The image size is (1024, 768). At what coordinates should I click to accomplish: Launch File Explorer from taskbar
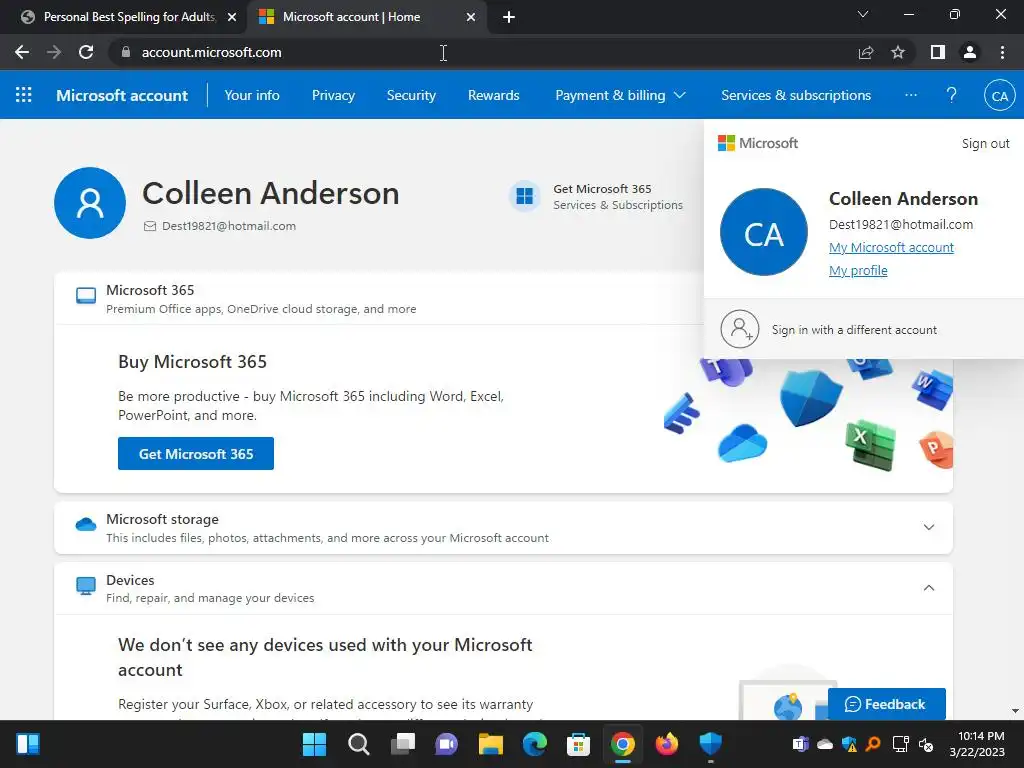click(x=490, y=744)
